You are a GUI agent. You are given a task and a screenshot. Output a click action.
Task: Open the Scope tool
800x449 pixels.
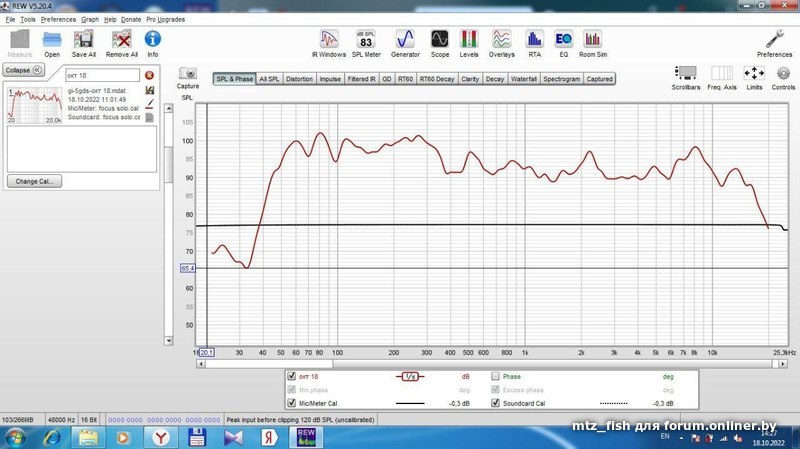[439, 40]
